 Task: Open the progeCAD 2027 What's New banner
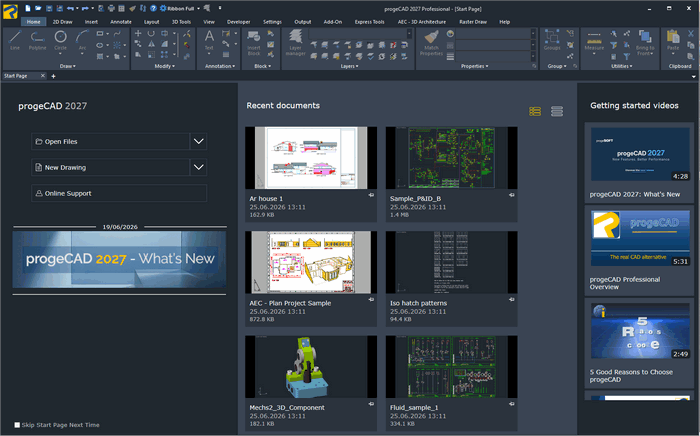coord(119,259)
